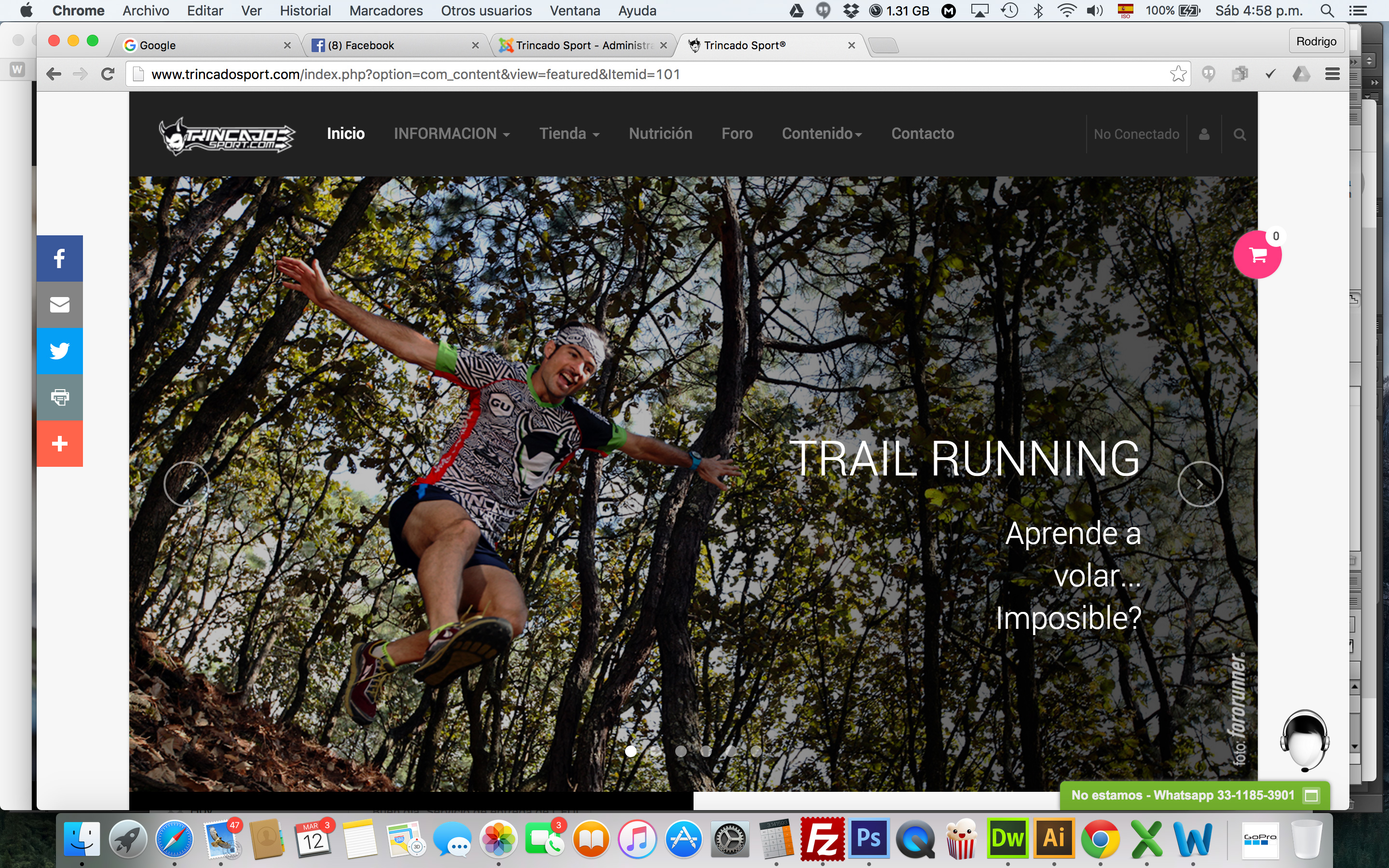
Task: Click the Facebook share sidebar icon
Action: pyautogui.click(x=59, y=258)
